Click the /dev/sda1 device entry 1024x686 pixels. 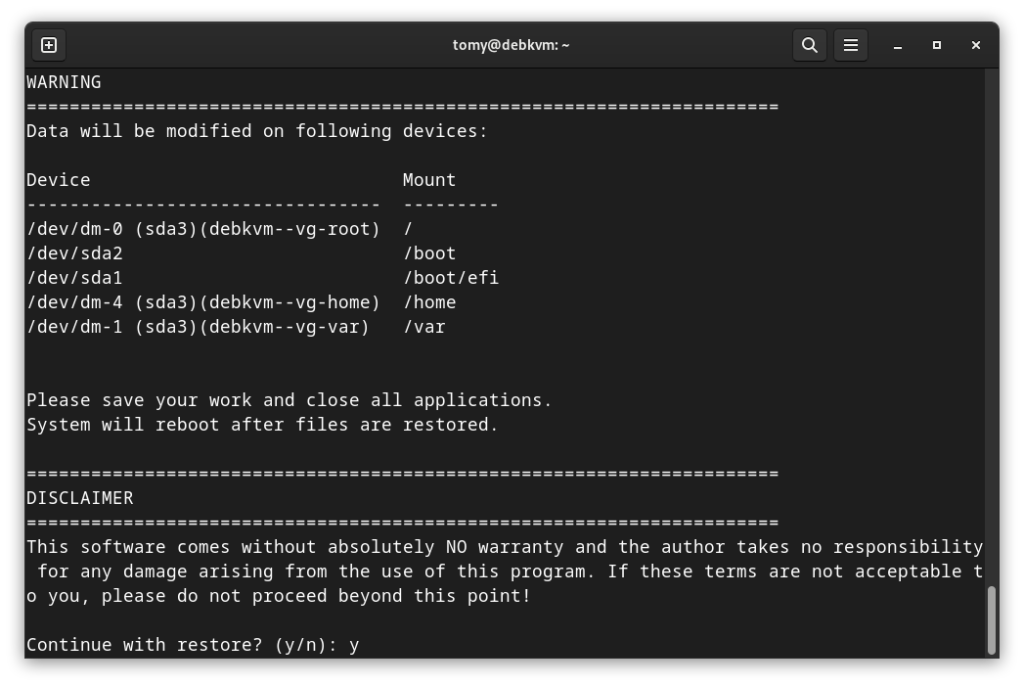(x=75, y=278)
